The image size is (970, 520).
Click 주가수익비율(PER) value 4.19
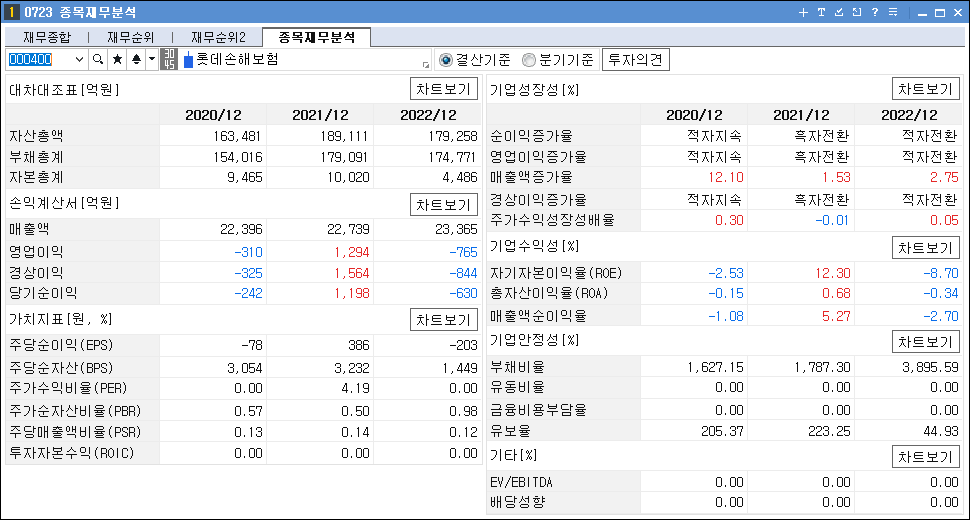point(355,388)
